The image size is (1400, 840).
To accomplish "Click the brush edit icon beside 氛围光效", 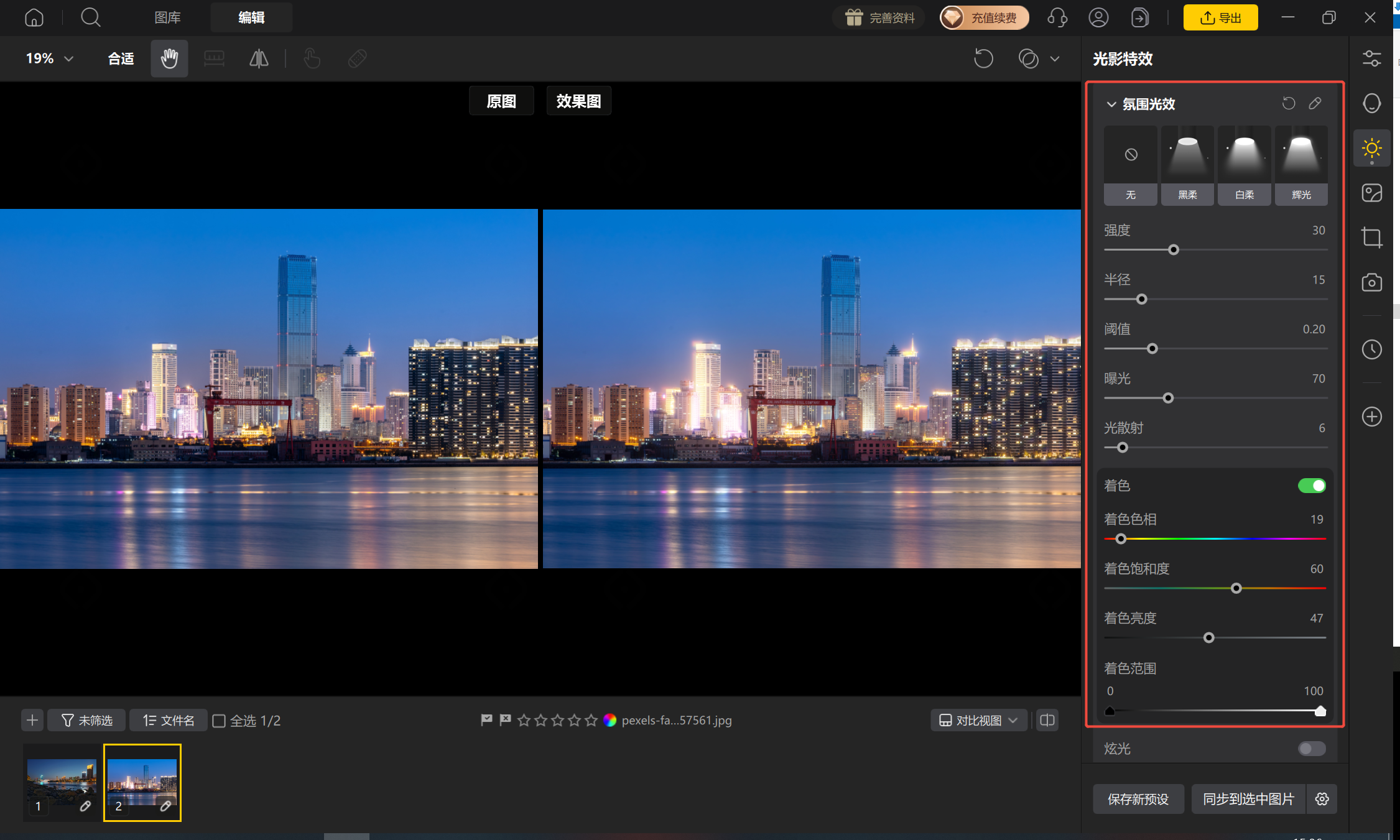I will pos(1315,103).
